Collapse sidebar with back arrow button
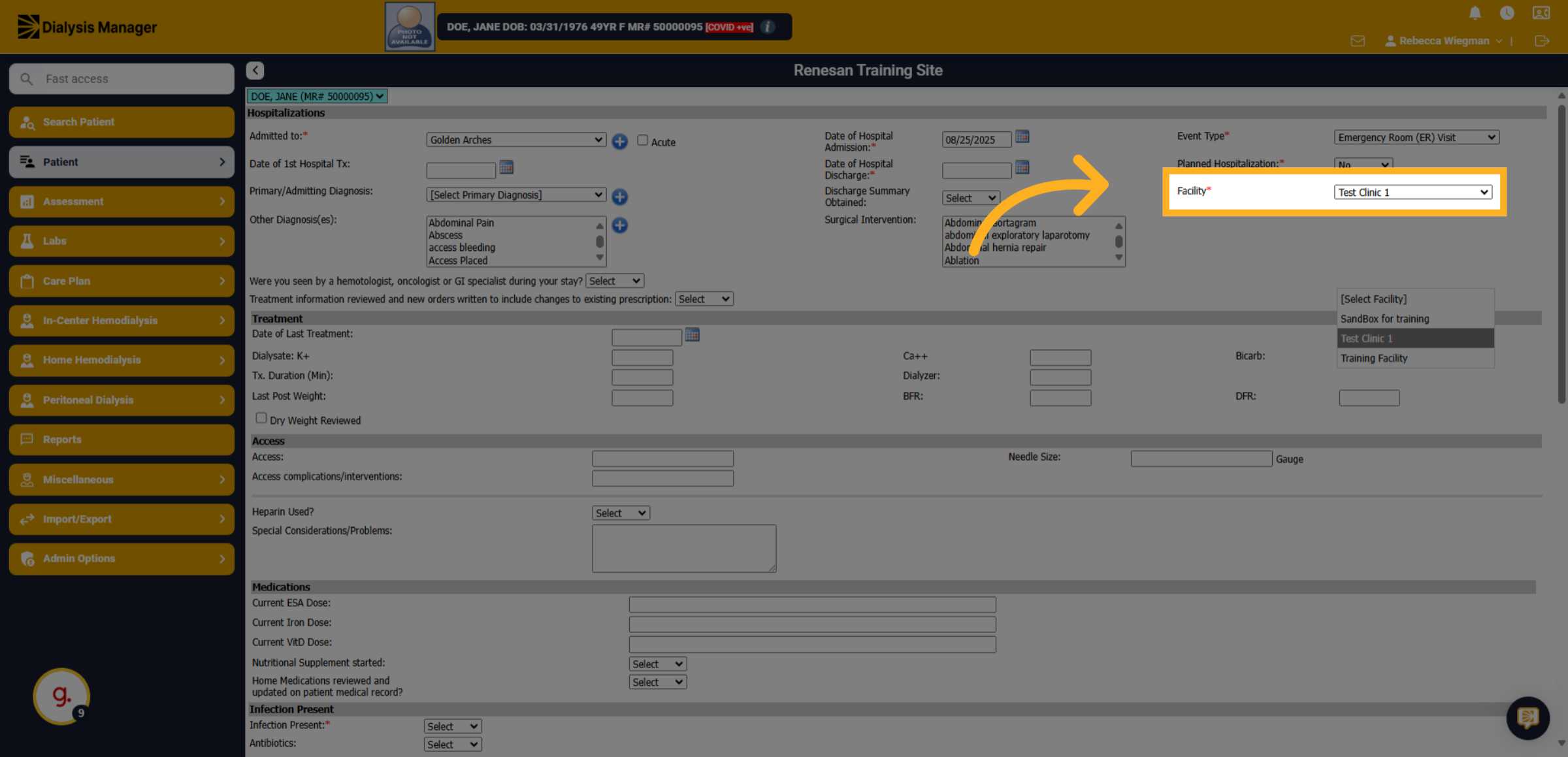This screenshot has height=757, width=1568. (x=255, y=71)
